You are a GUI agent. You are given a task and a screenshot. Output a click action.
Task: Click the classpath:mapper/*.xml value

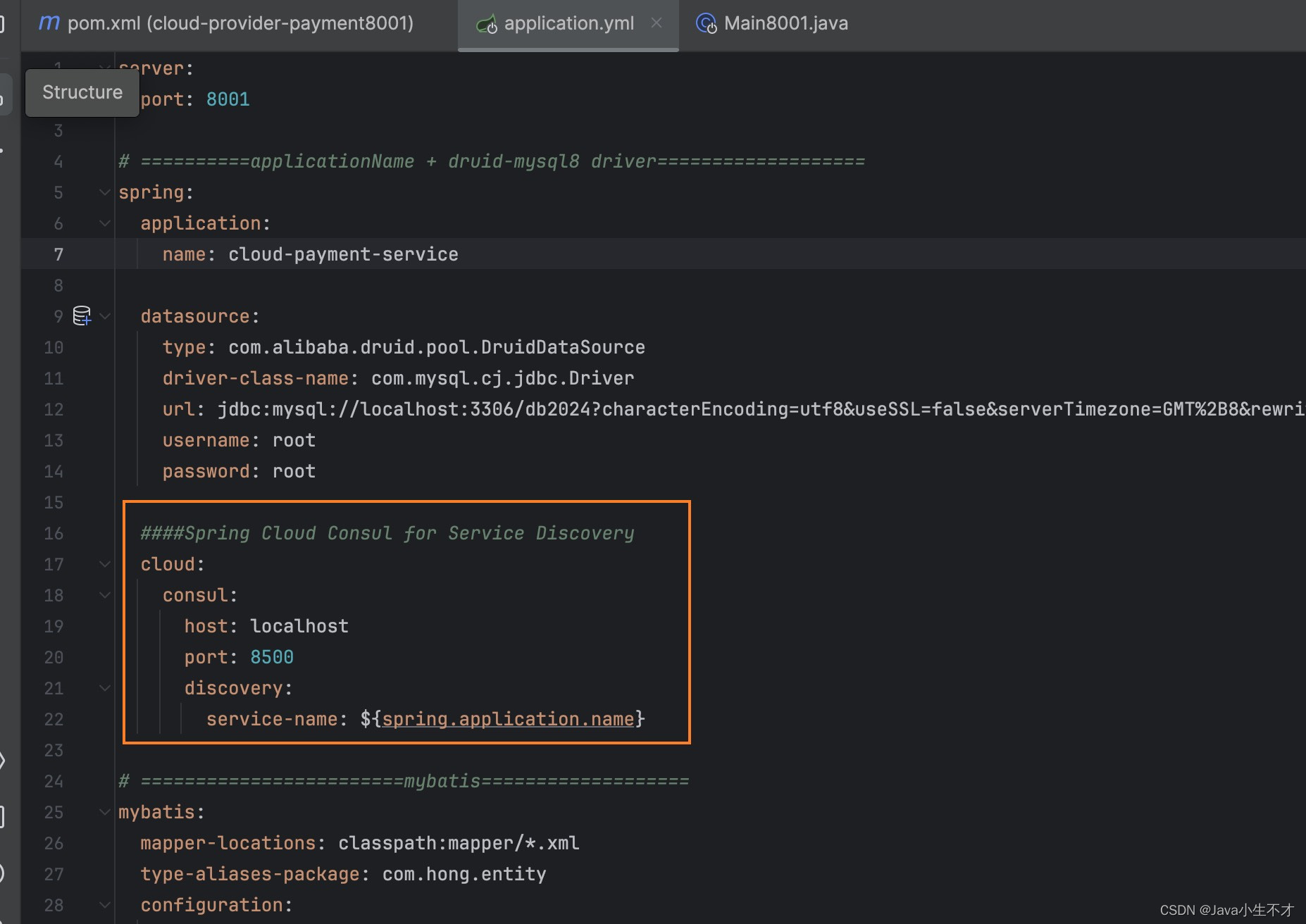(459, 843)
